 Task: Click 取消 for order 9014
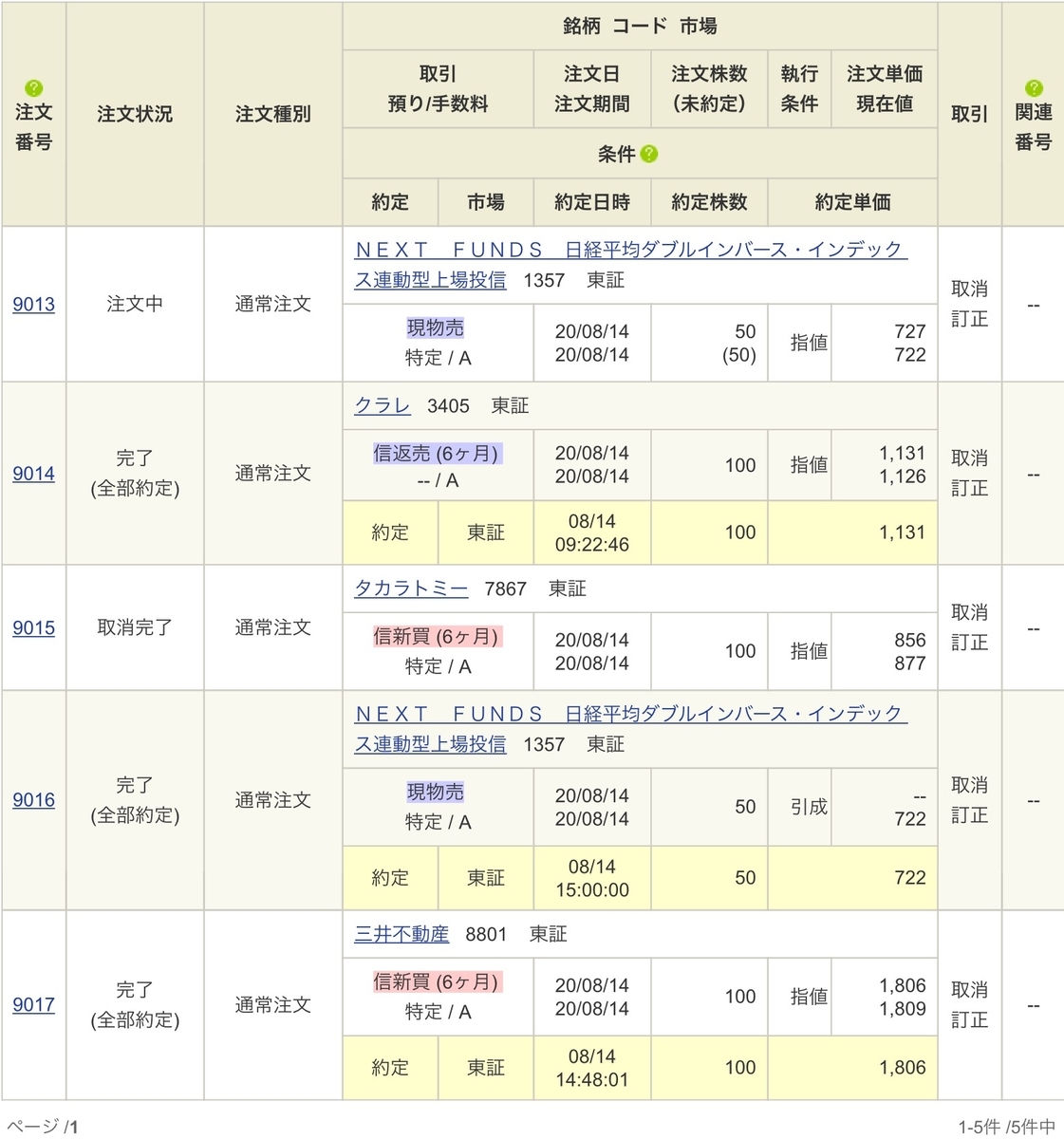click(969, 457)
